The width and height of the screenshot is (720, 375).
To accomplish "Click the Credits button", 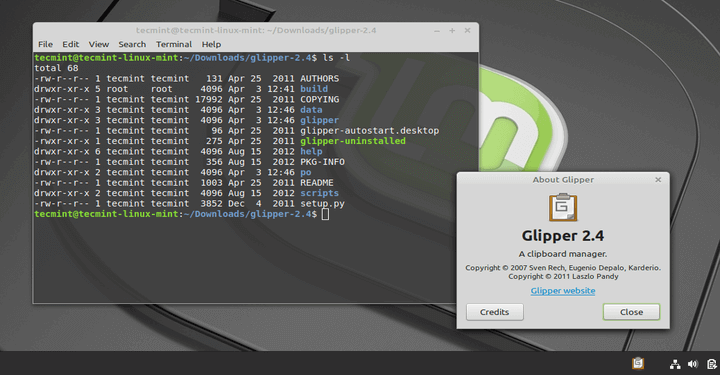I will (495, 312).
